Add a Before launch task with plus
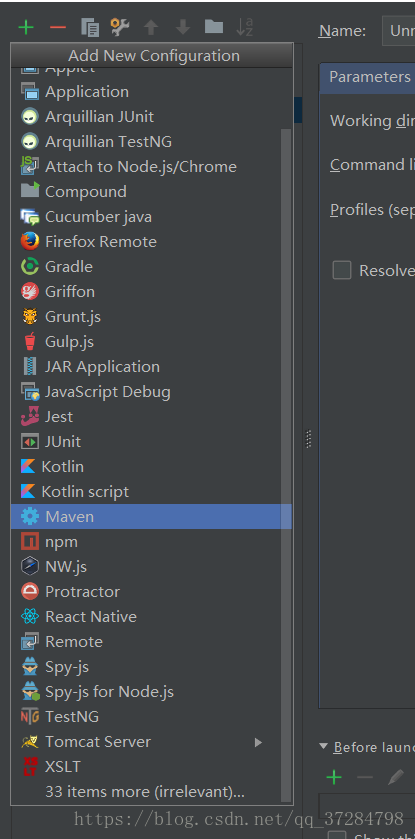The width and height of the screenshot is (415, 839). pos(334,777)
